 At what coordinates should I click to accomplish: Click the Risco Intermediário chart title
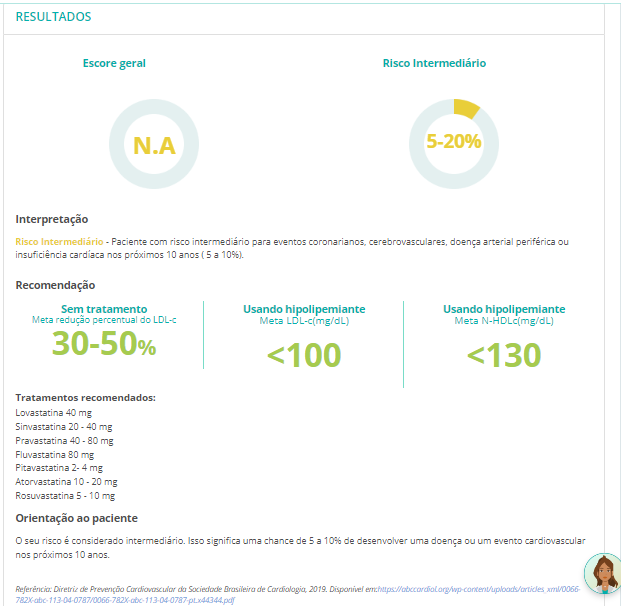coord(434,63)
